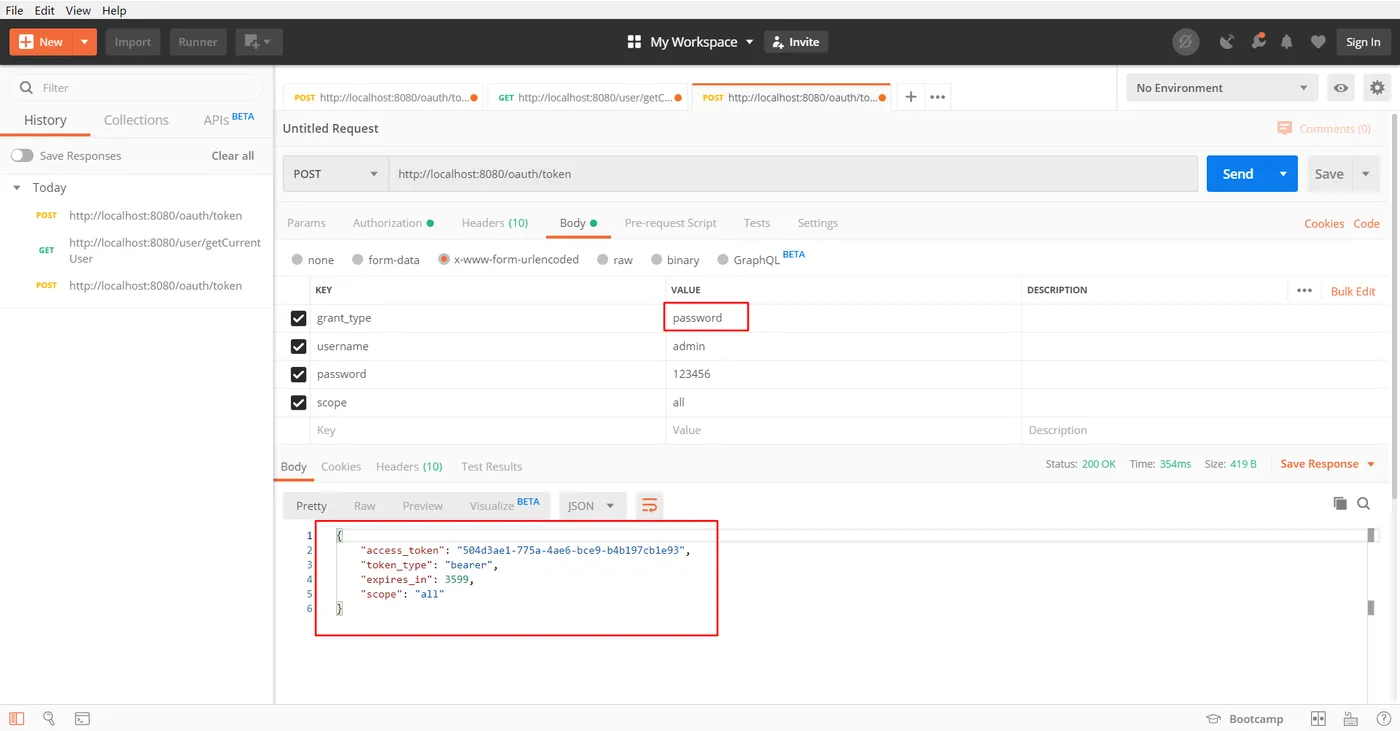Open the Save button dropdown arrow

point(1366,174)
